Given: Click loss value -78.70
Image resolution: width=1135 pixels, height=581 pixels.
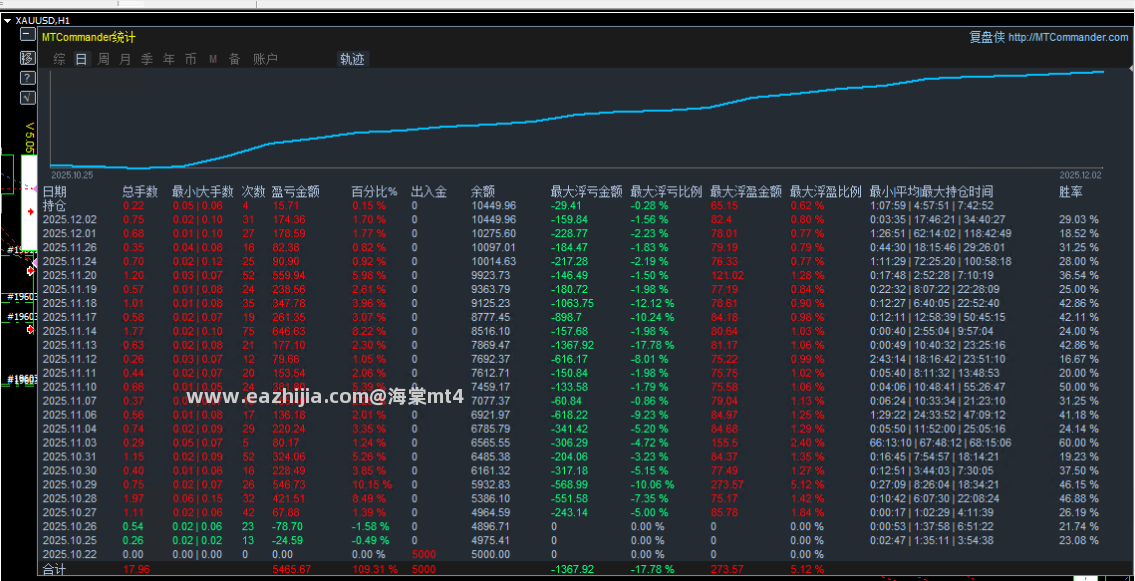Looking at the screenshot, I should [x=287, y=526].
